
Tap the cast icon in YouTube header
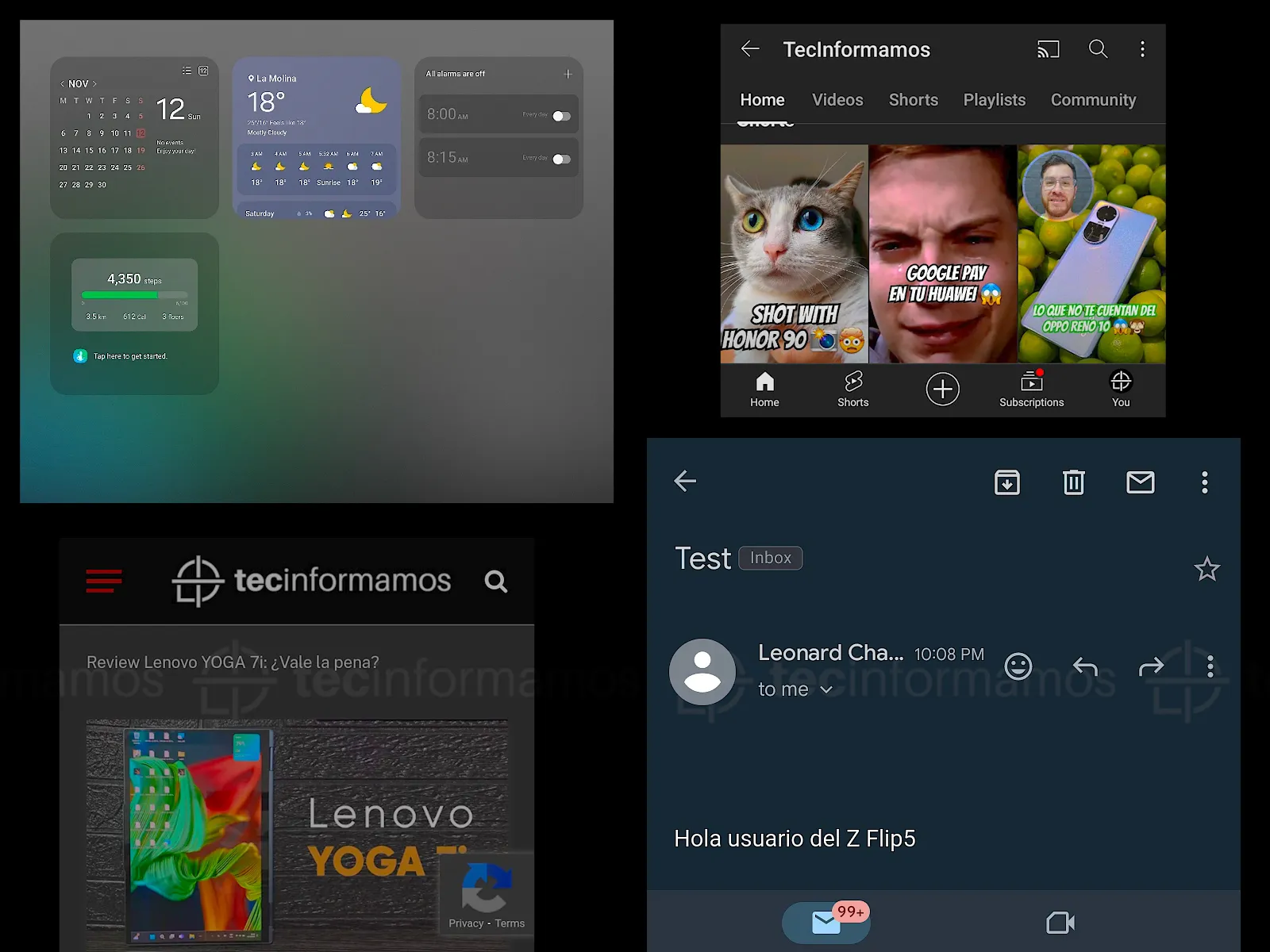[1048, 50]
